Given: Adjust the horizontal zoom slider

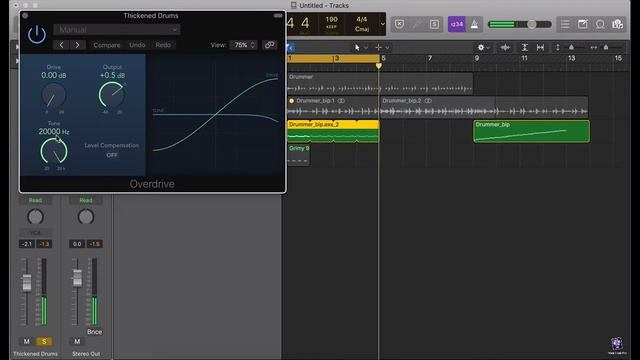Looking at the screenshot, I should tap(606, 48).
